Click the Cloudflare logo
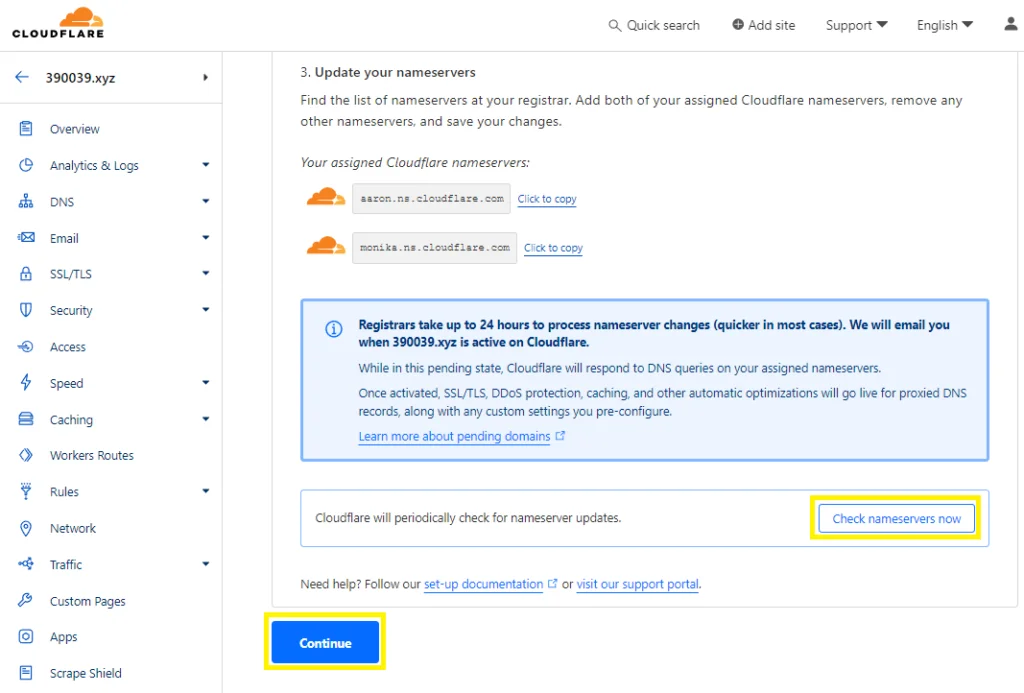 click(x=58, y=23)
